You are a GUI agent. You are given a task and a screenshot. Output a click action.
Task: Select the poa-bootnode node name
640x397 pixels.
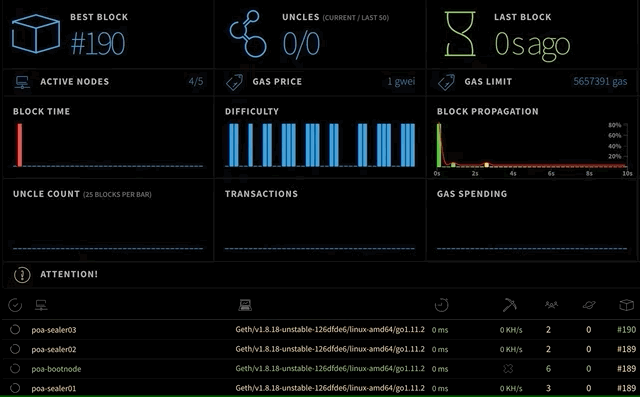click(x=56, y=369)
